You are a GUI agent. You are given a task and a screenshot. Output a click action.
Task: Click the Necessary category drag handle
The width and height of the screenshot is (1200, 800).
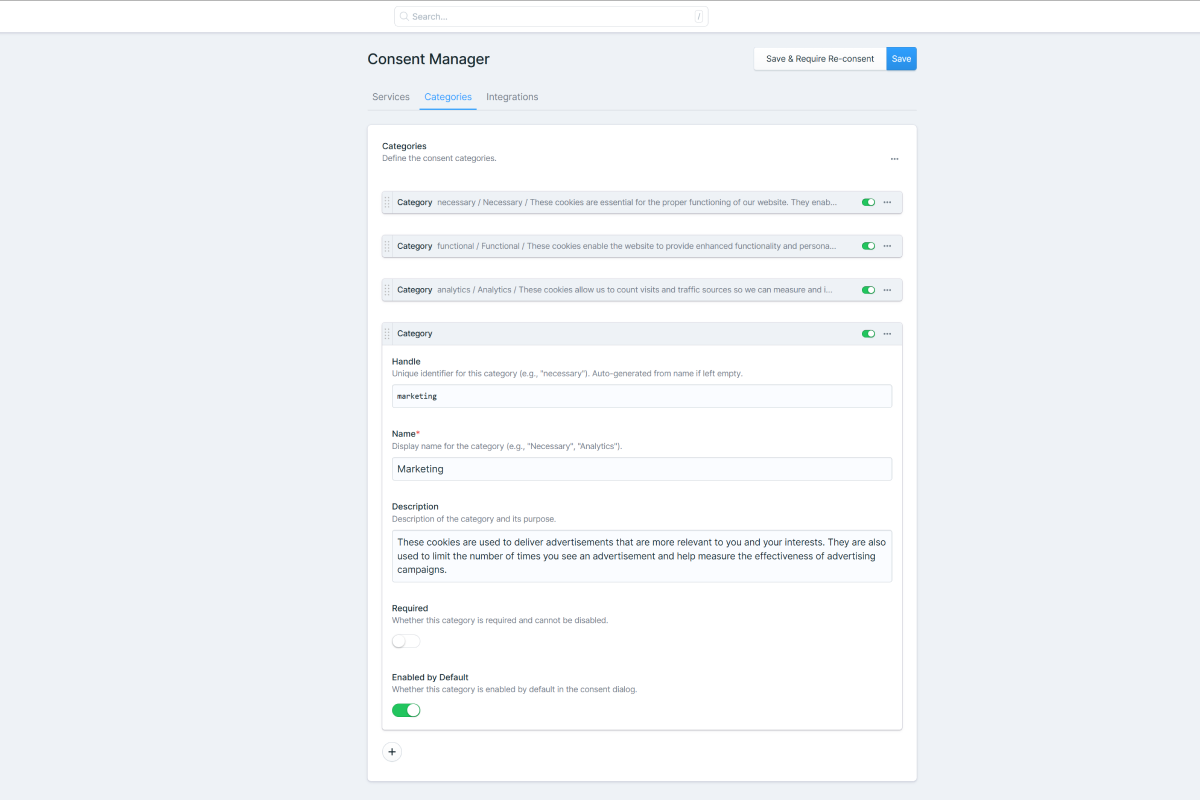[388, 202]
